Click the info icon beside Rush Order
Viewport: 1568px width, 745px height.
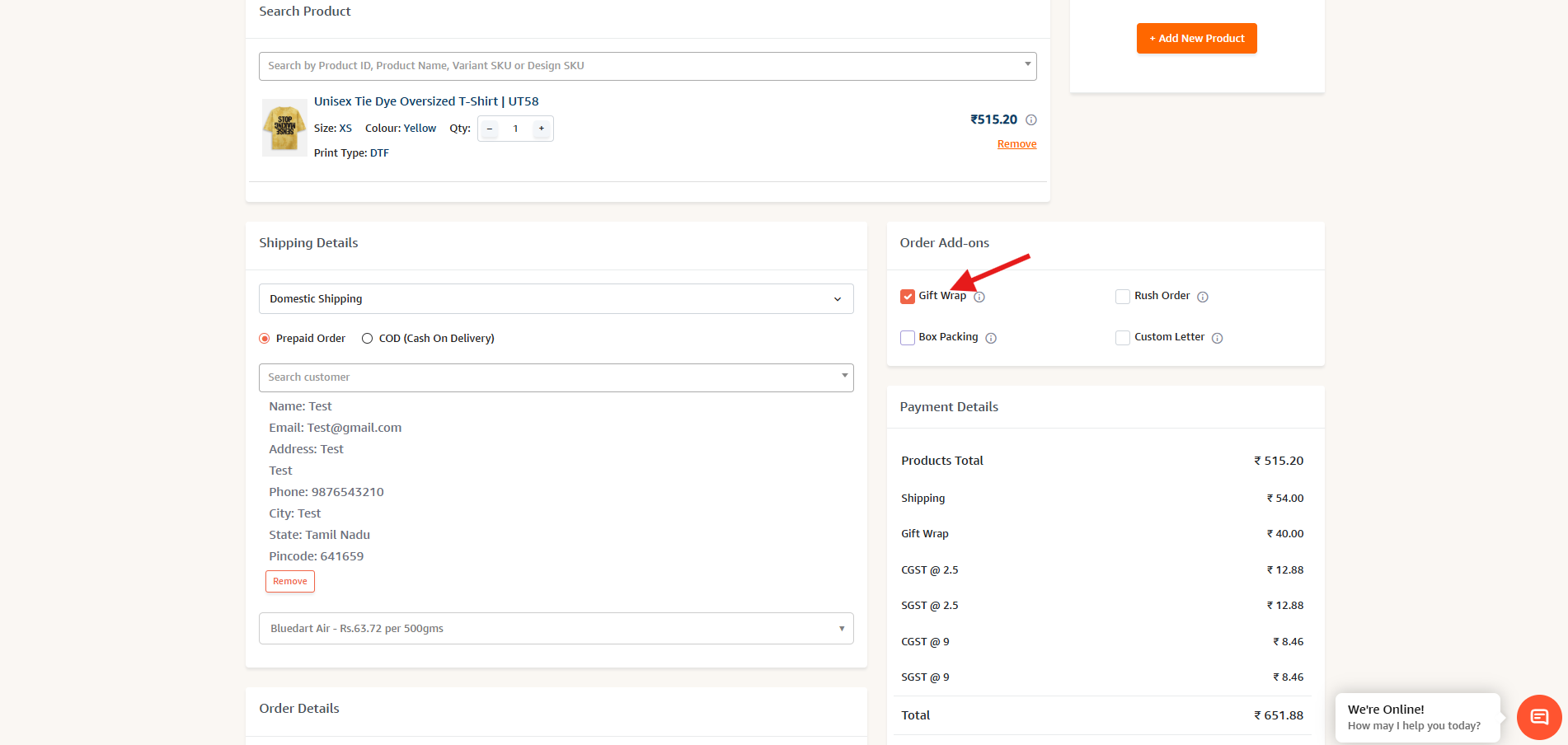coord(1203,297)
